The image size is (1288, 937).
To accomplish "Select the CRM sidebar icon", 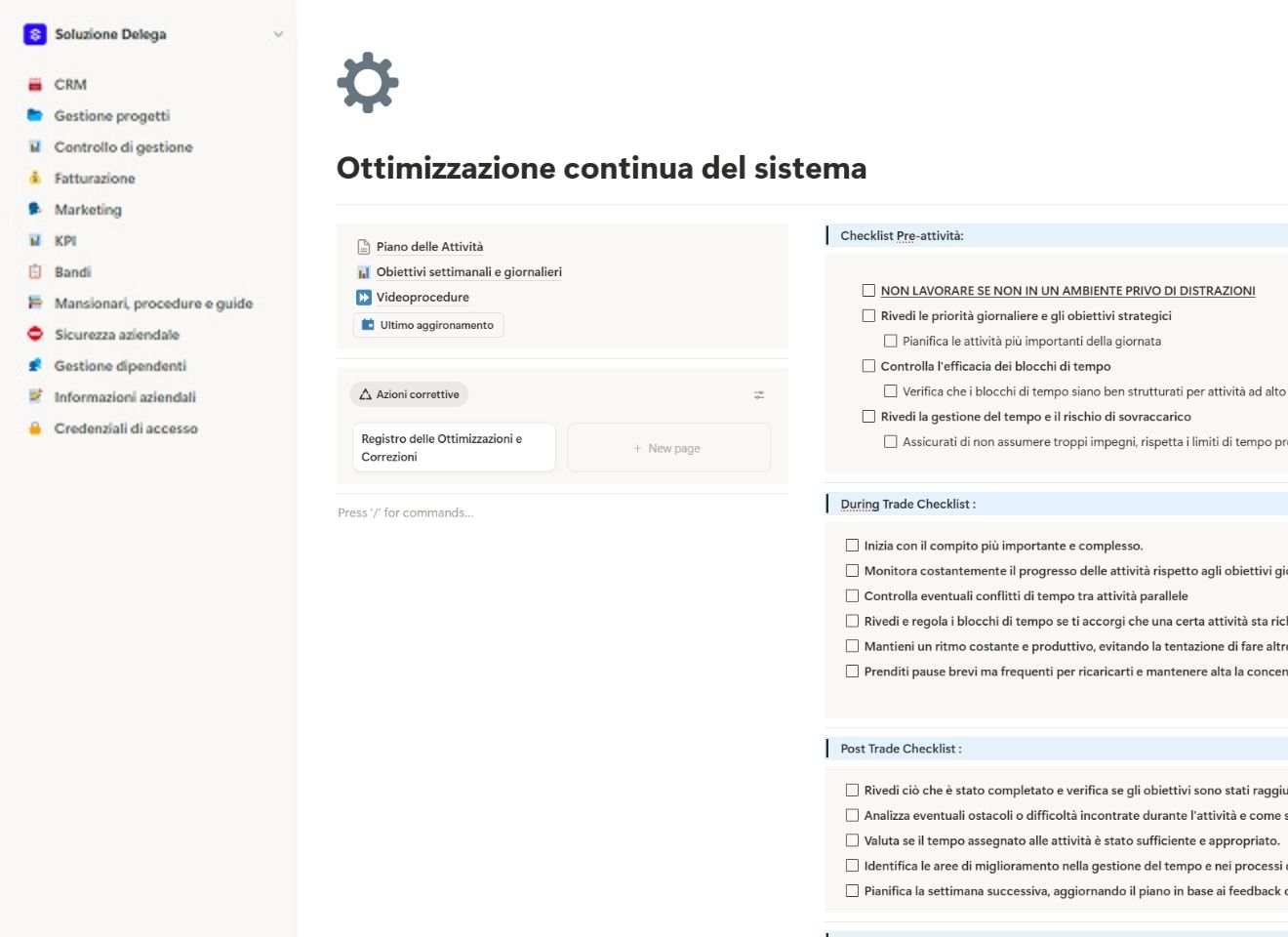I will point(35,84).
